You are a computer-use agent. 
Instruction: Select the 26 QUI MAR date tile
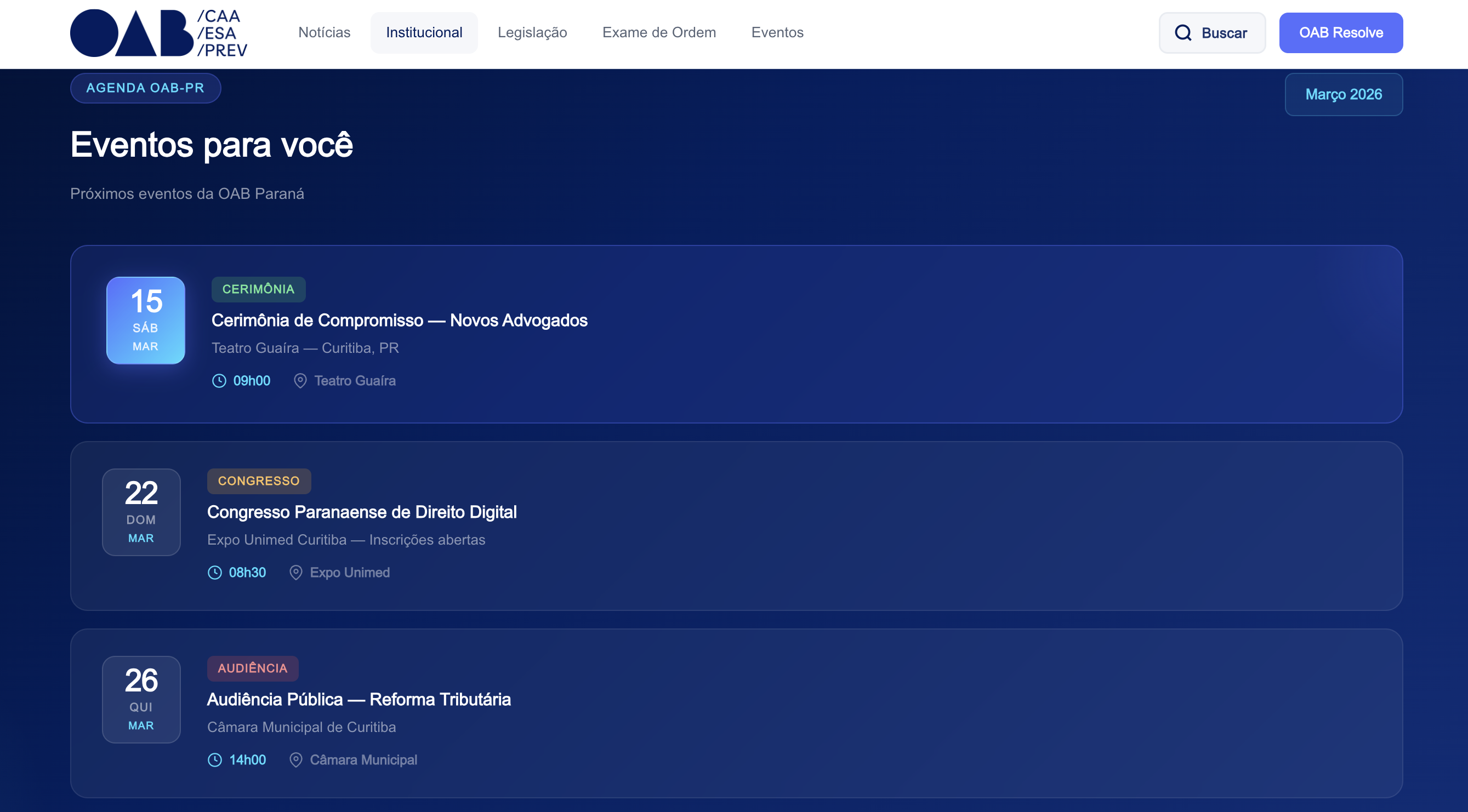141,700
